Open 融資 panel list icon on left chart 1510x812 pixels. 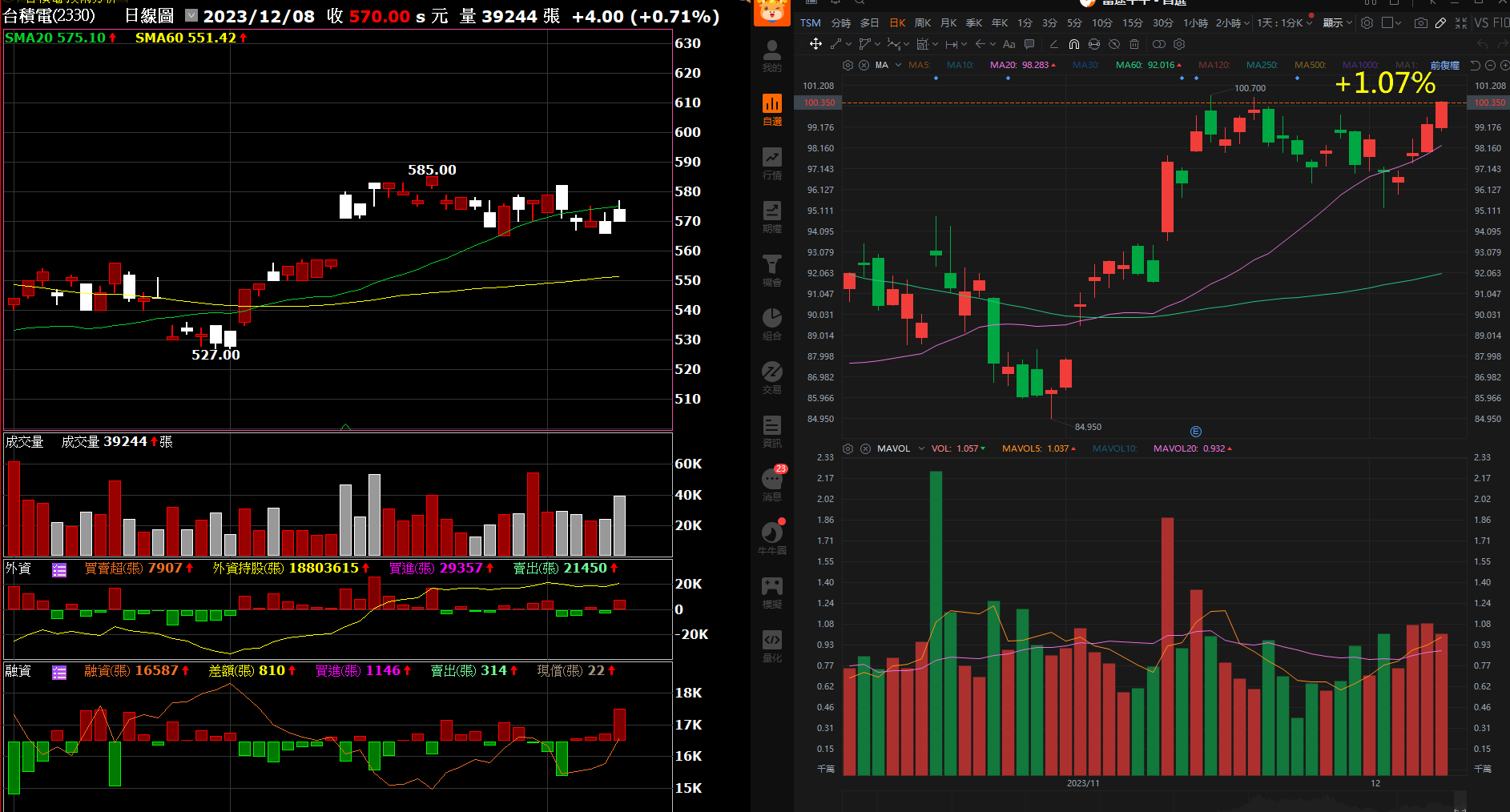59,672
